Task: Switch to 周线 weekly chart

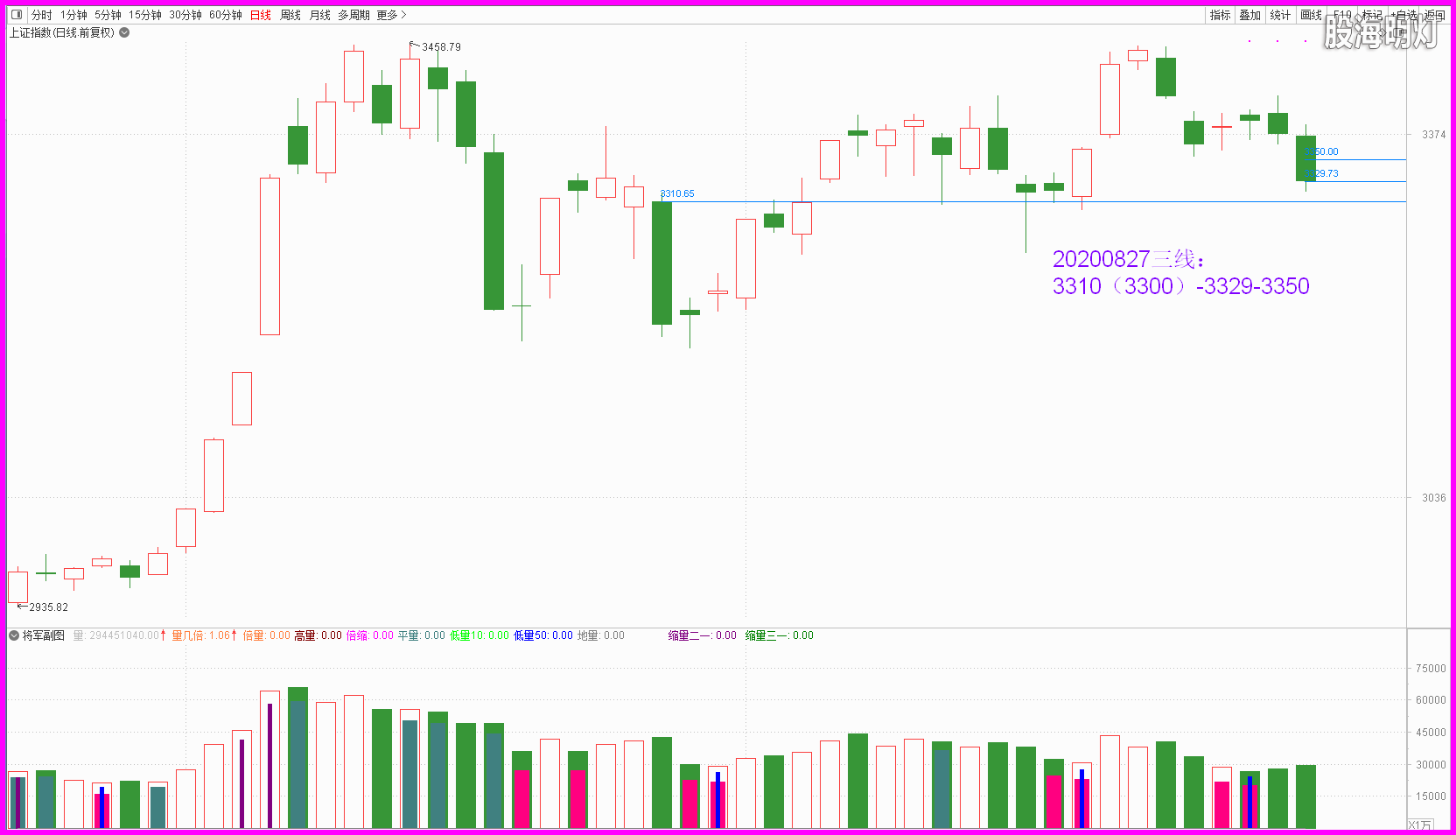Action: [x=290, y=15]
